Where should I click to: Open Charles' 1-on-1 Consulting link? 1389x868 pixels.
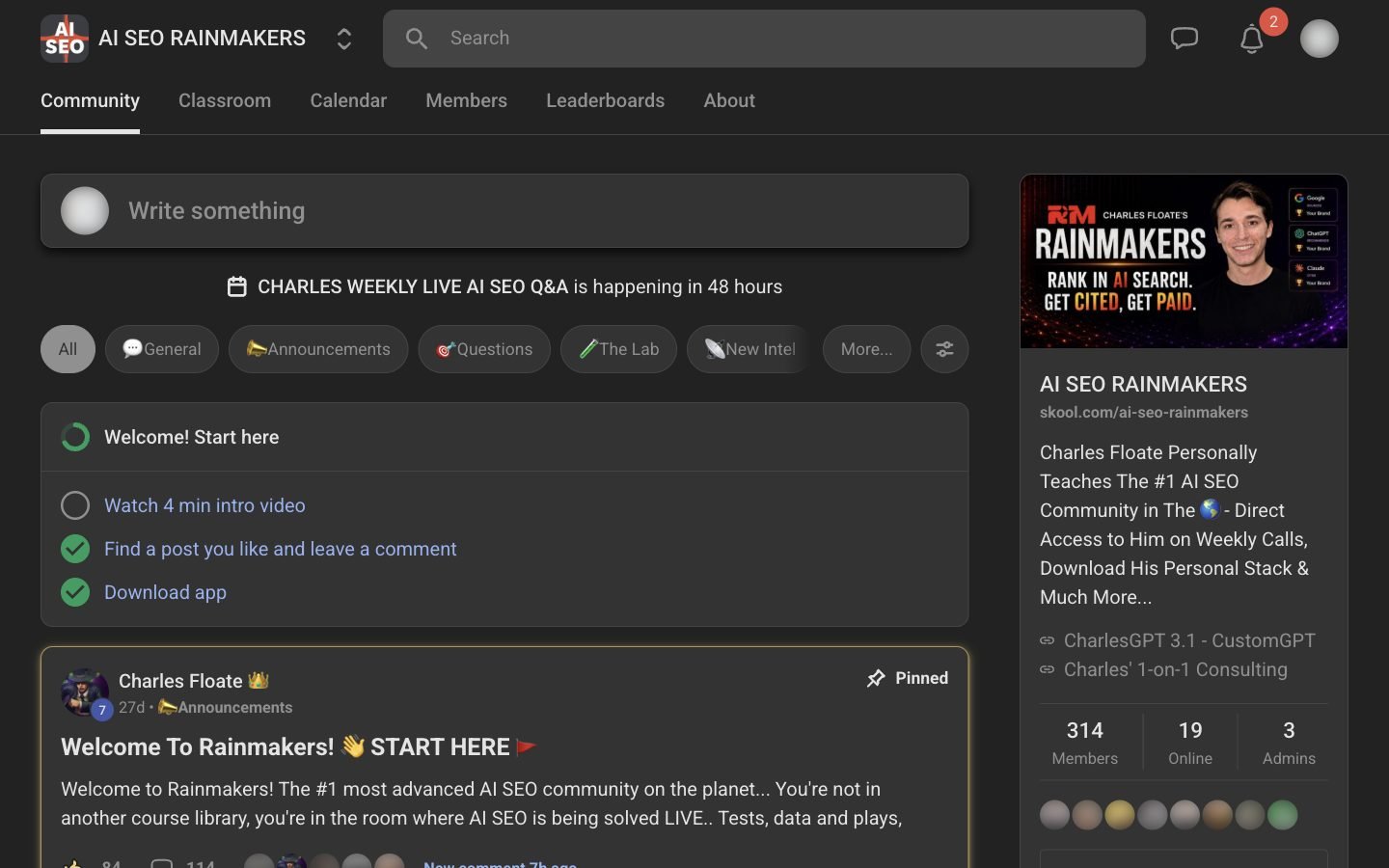point(1175,669)
